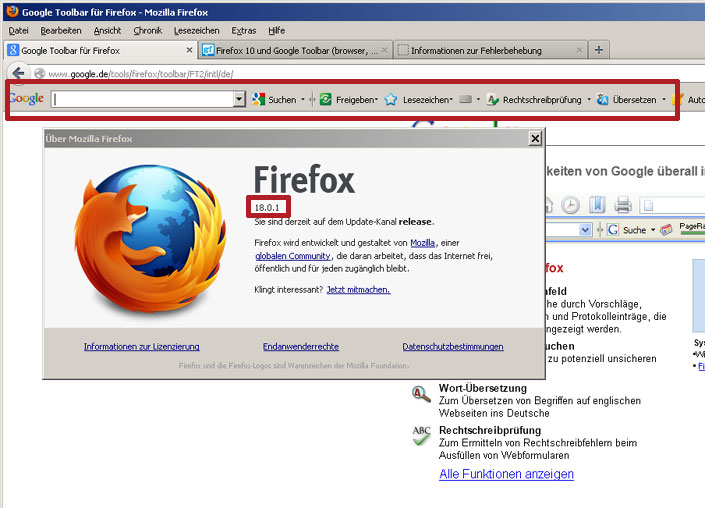Open the globalen Community link
Image resolution: width=705 pixels, height=508 pixels.
(293, 256)
